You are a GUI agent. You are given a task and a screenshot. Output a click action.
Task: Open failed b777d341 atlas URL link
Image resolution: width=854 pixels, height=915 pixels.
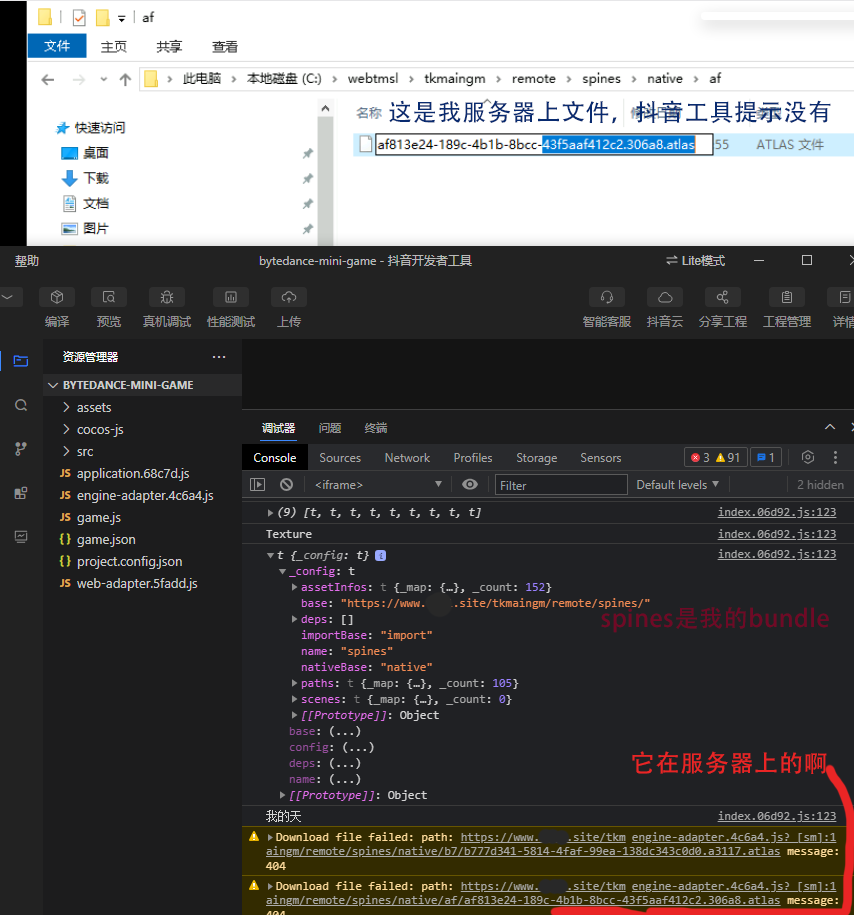522,851
